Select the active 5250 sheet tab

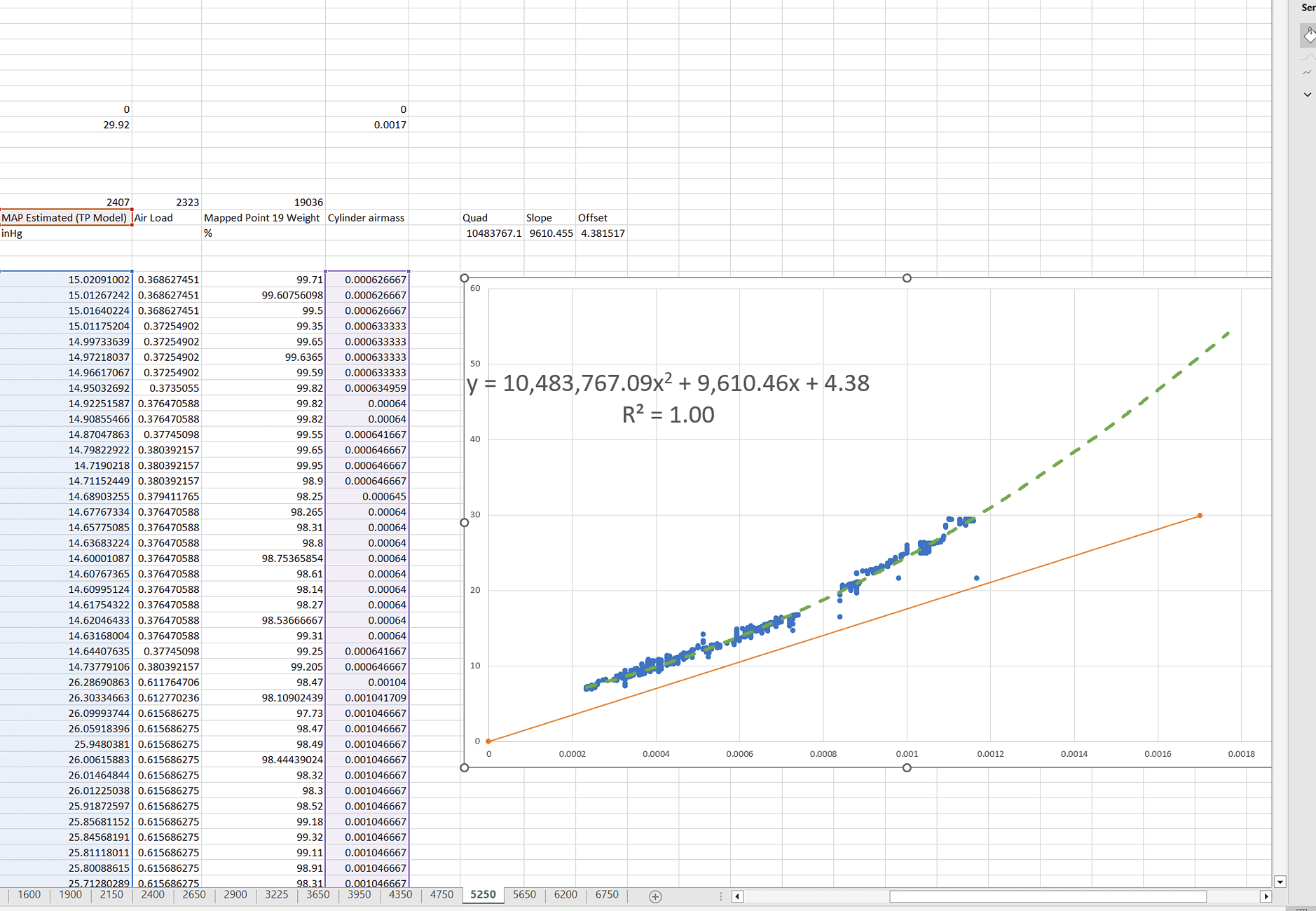coord(484,895)
